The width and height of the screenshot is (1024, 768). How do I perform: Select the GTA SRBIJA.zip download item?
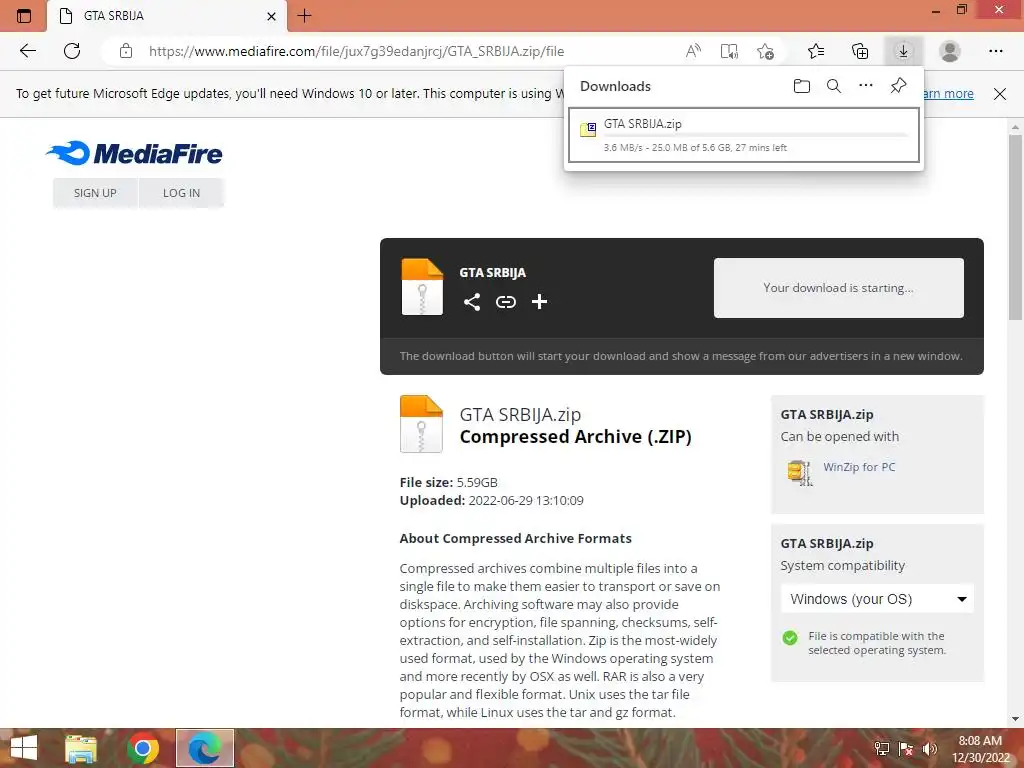pos(744,135)
